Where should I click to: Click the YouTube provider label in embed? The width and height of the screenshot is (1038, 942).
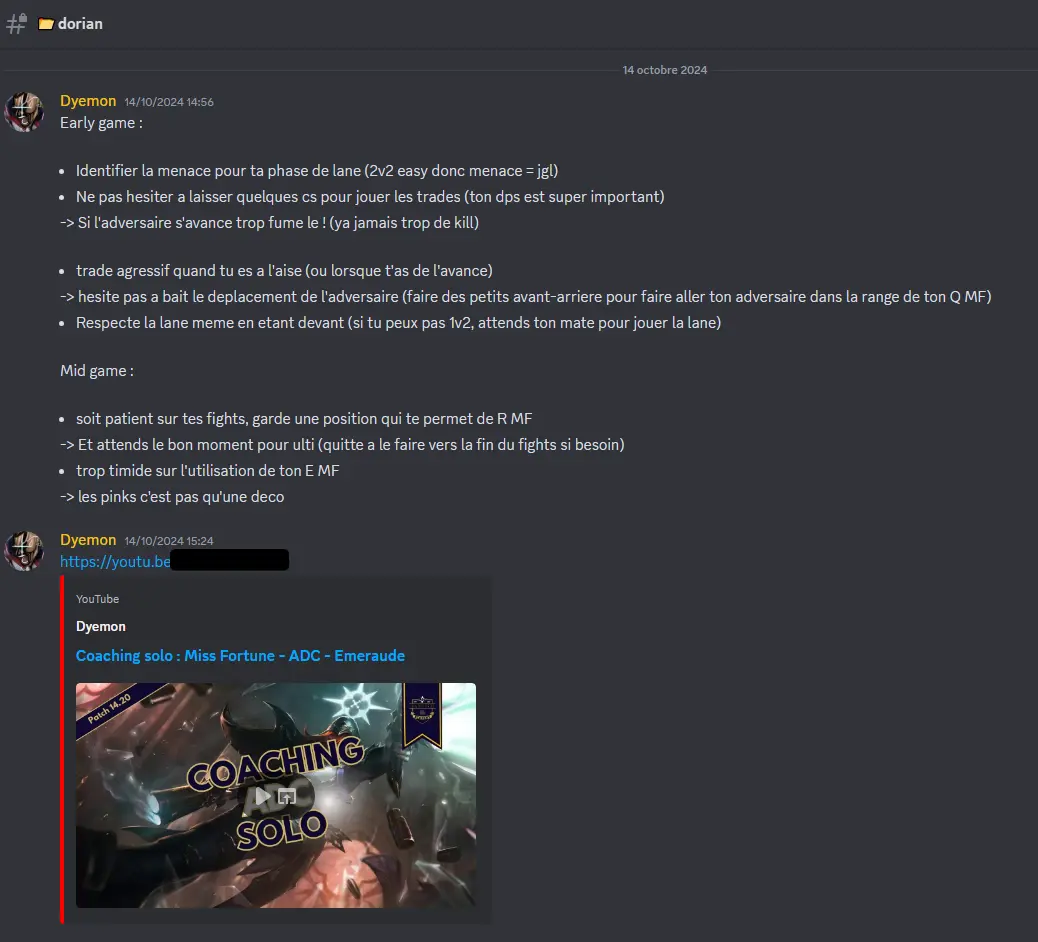tap(97, 599)
